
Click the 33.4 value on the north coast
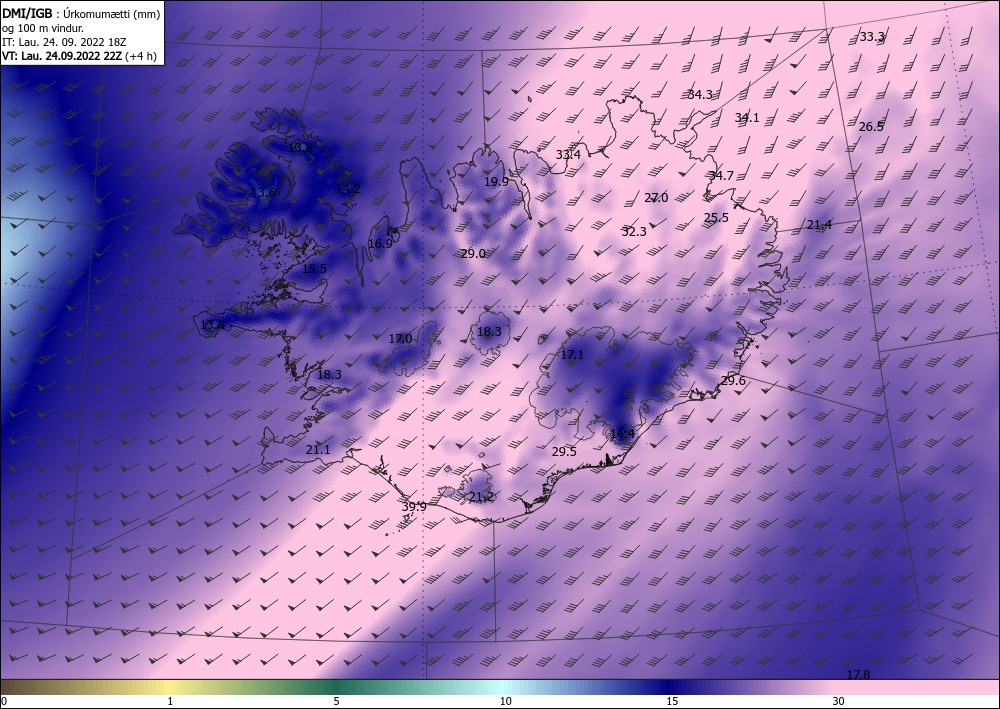coord(568,155)
